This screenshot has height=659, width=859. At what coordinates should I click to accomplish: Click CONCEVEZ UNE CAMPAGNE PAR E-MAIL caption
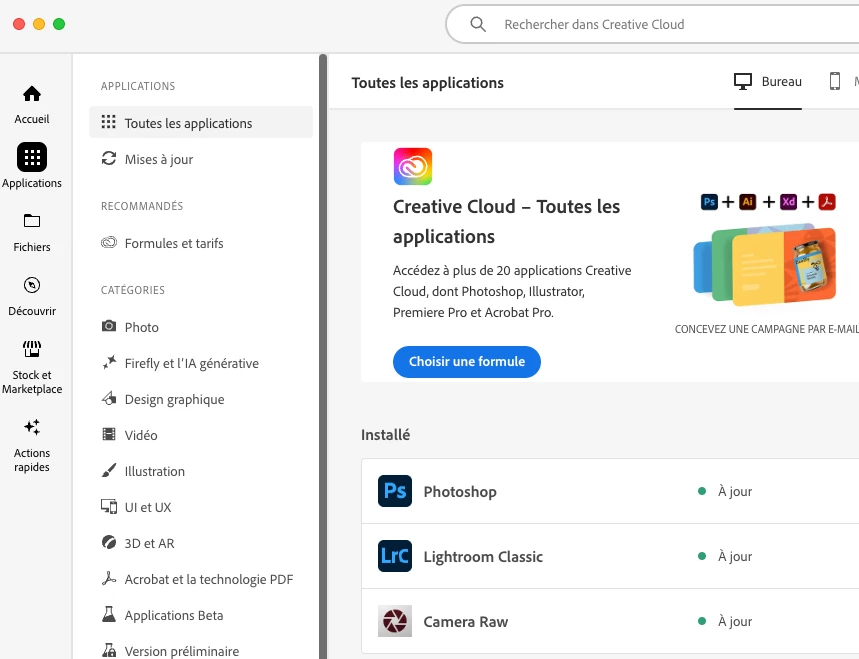[766, 329]
